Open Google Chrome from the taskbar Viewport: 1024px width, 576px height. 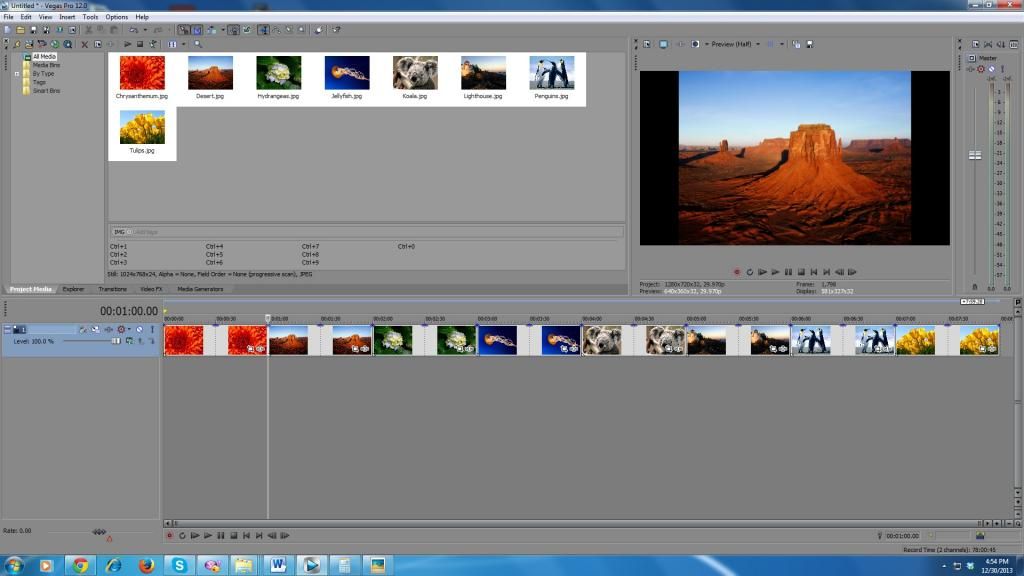tap(80, 565)
